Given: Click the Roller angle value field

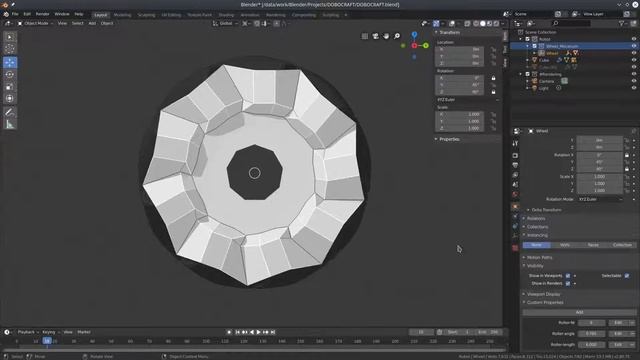Looking at the screenshot, I should pyautogui.click(x=591, y=333).
